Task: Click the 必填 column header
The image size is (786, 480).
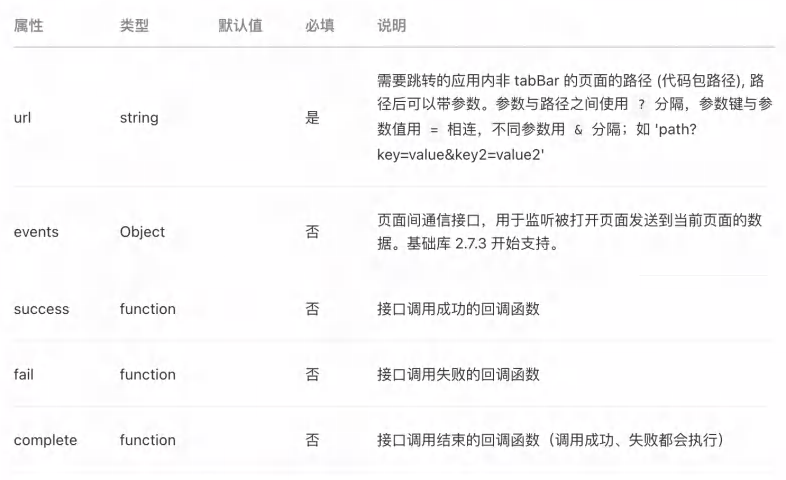Action: point(320,26)
